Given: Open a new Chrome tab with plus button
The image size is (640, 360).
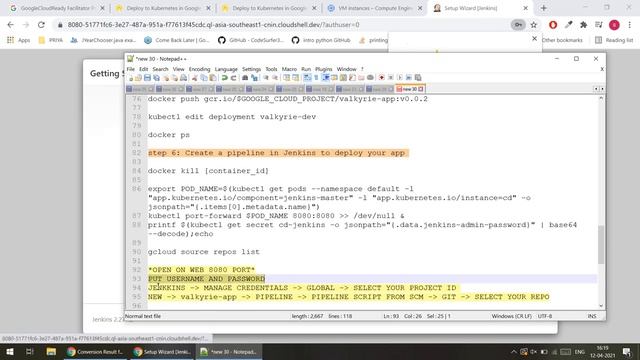Looking at the screenshot, I should [543, 8].
